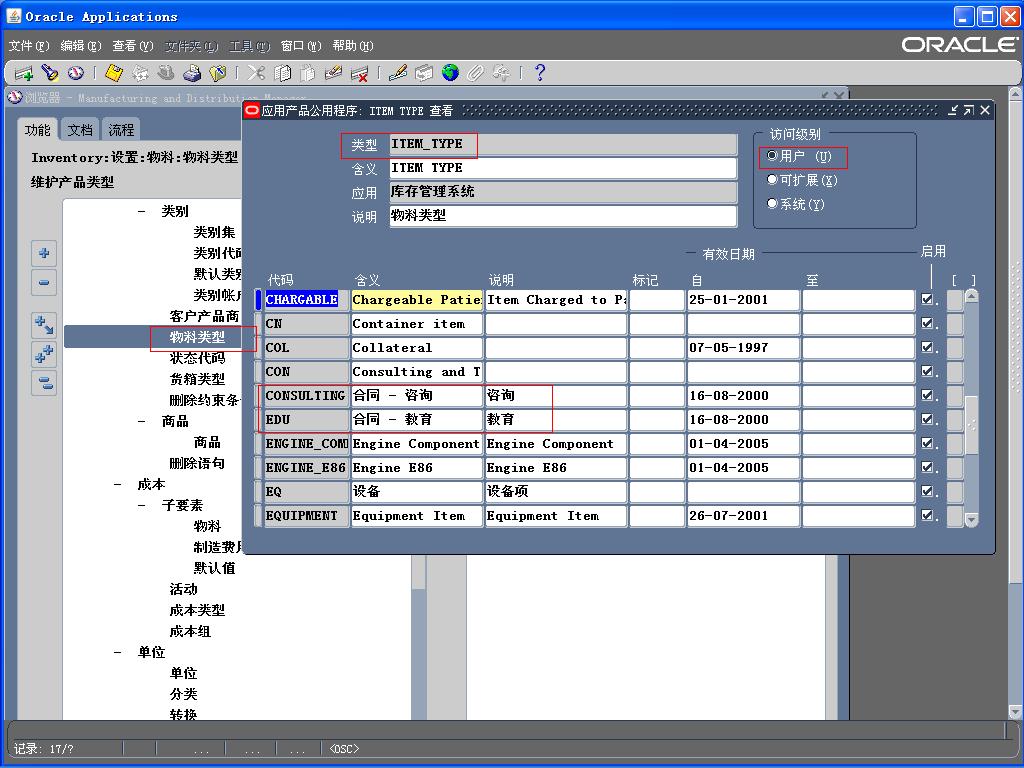The width and height of the screenshot is (1024, 768).
Task: Click the navigator Expand plus button
Action: [44, 253]
